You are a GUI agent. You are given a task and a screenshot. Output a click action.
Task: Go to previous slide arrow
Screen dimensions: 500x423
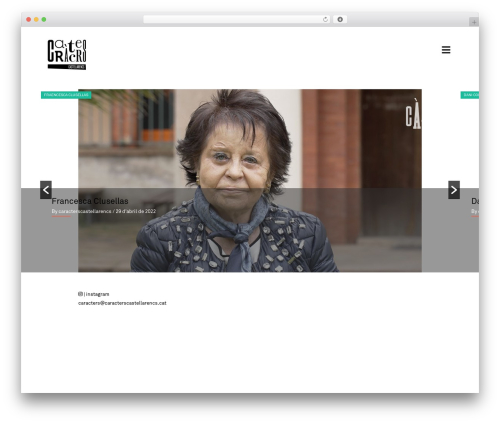point(46,190)
